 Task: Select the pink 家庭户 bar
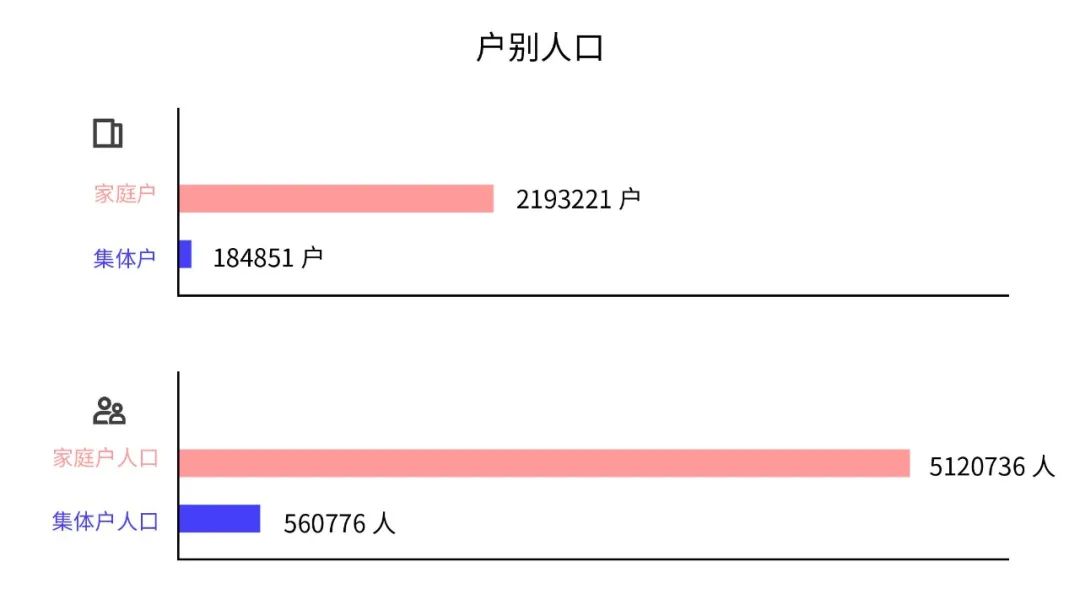coord(336,198)
